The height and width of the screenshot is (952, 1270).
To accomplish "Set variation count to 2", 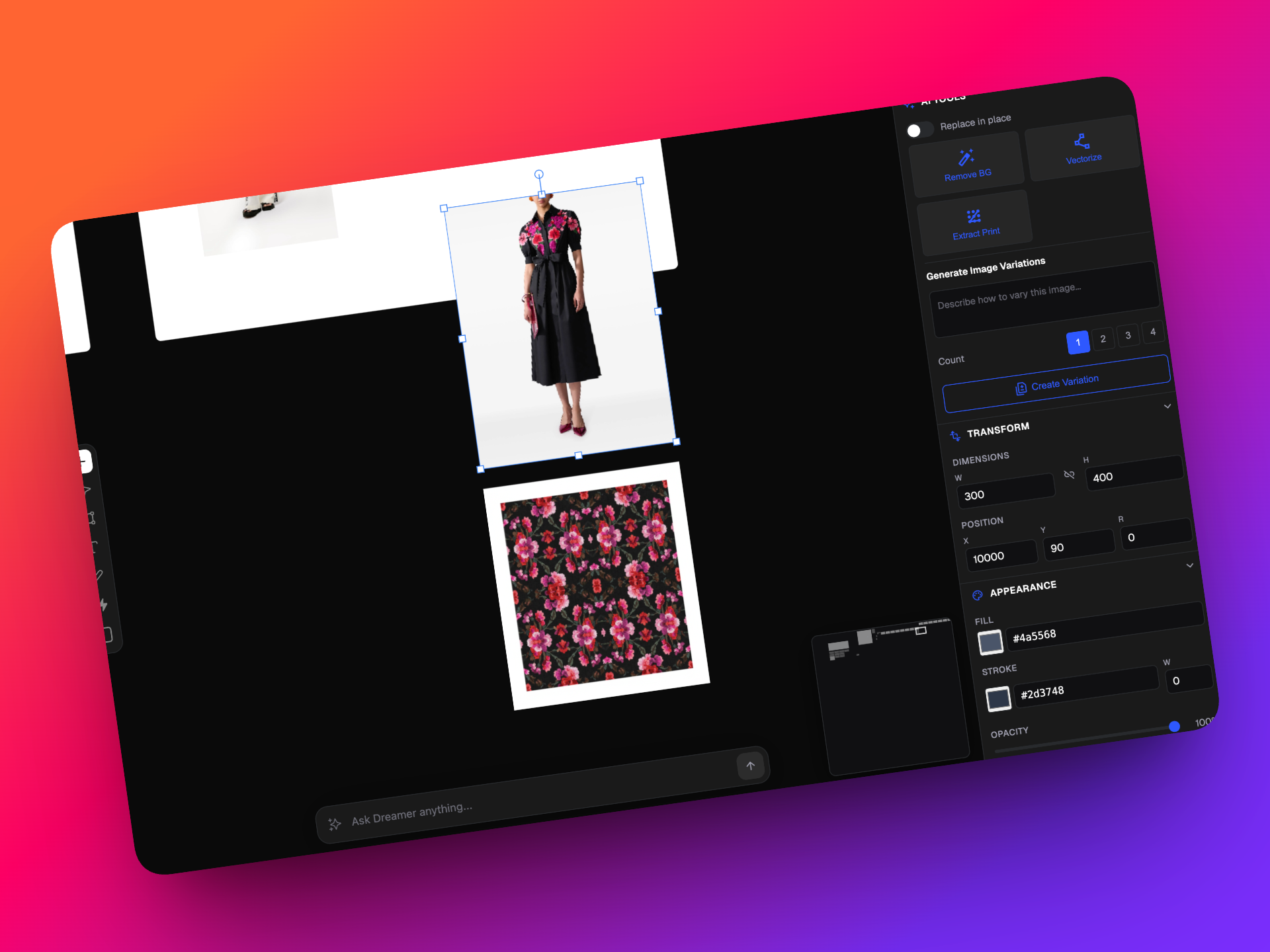I will tap(1103, 338).
